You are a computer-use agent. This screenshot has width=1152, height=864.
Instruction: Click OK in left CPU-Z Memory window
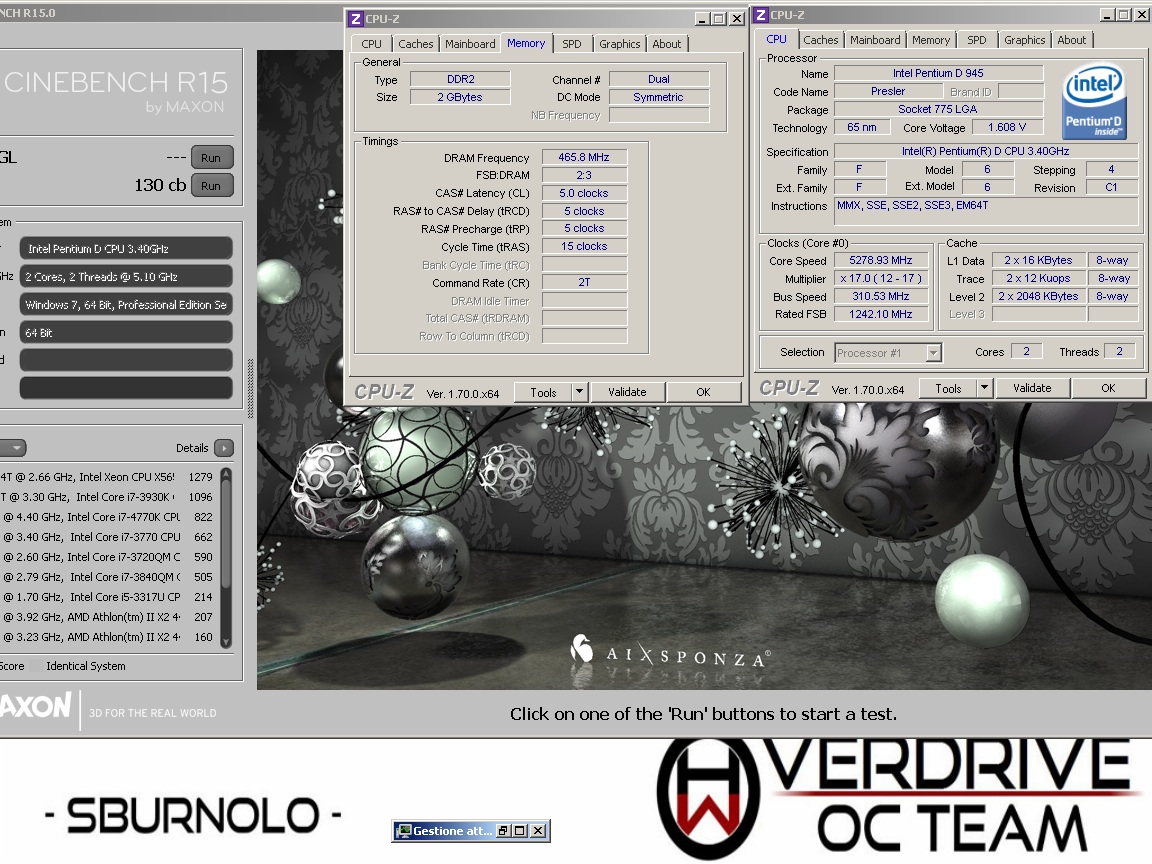coord(703,392)
